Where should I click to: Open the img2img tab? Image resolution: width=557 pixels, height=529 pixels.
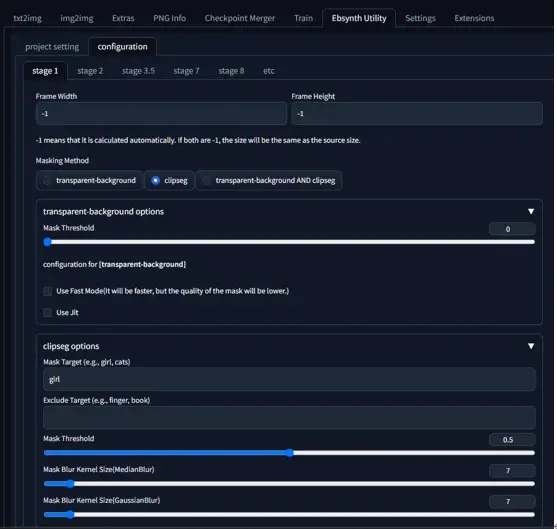(x=77, y=18)
